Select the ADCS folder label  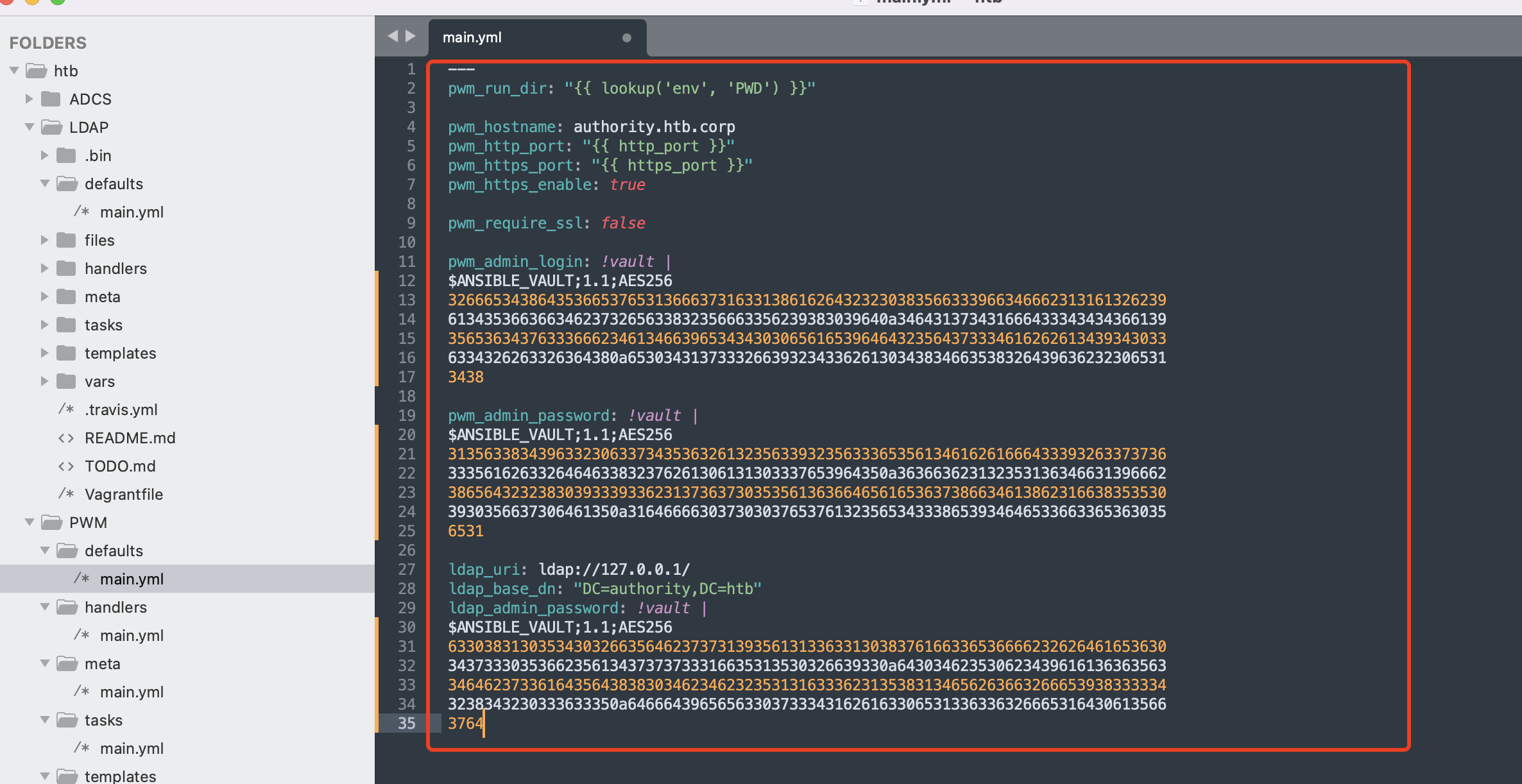90,99
